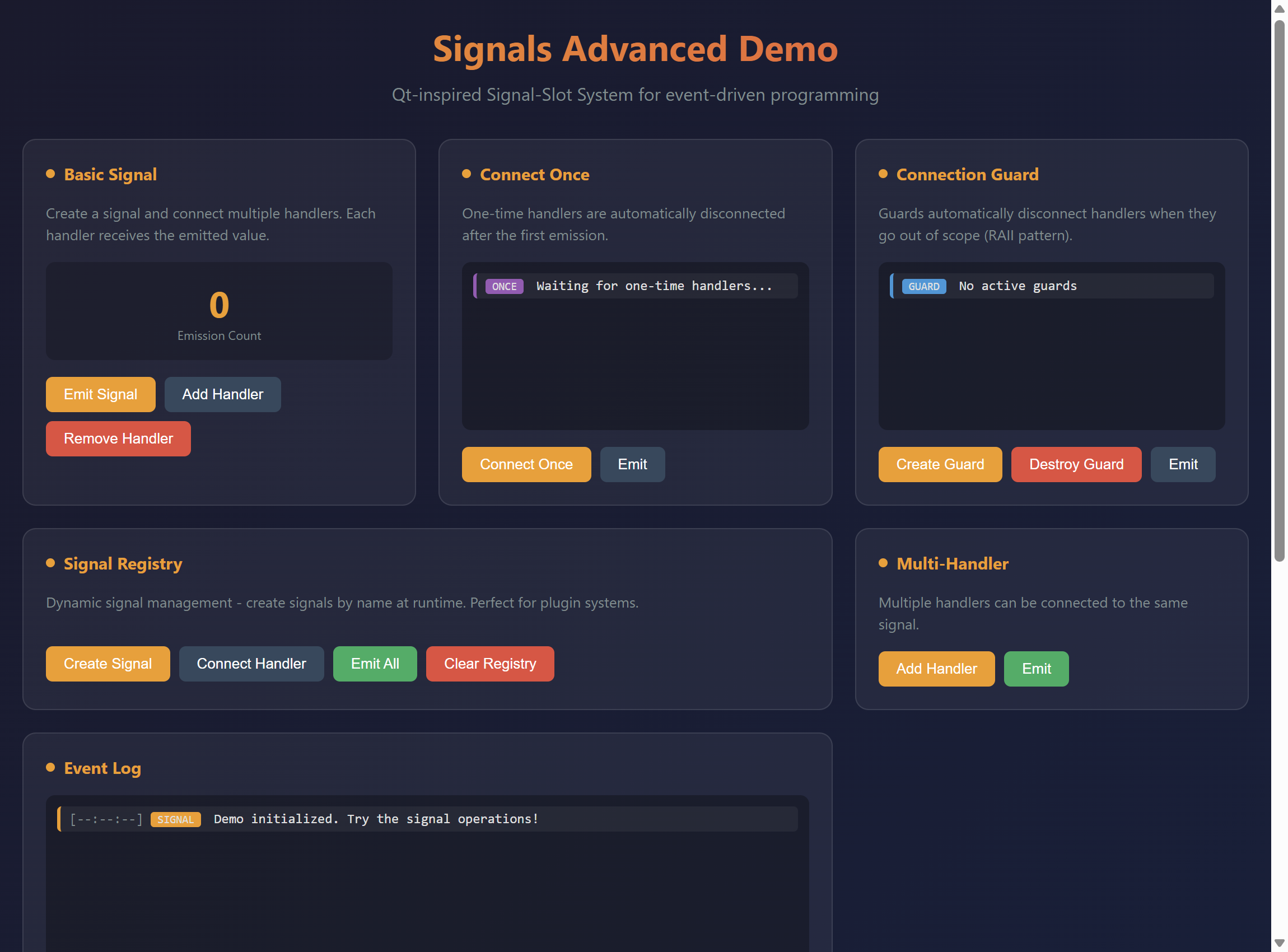This screenshot has height=952, width=1288.
Task: Click the Remove Handler button
Action: [118, 438]
